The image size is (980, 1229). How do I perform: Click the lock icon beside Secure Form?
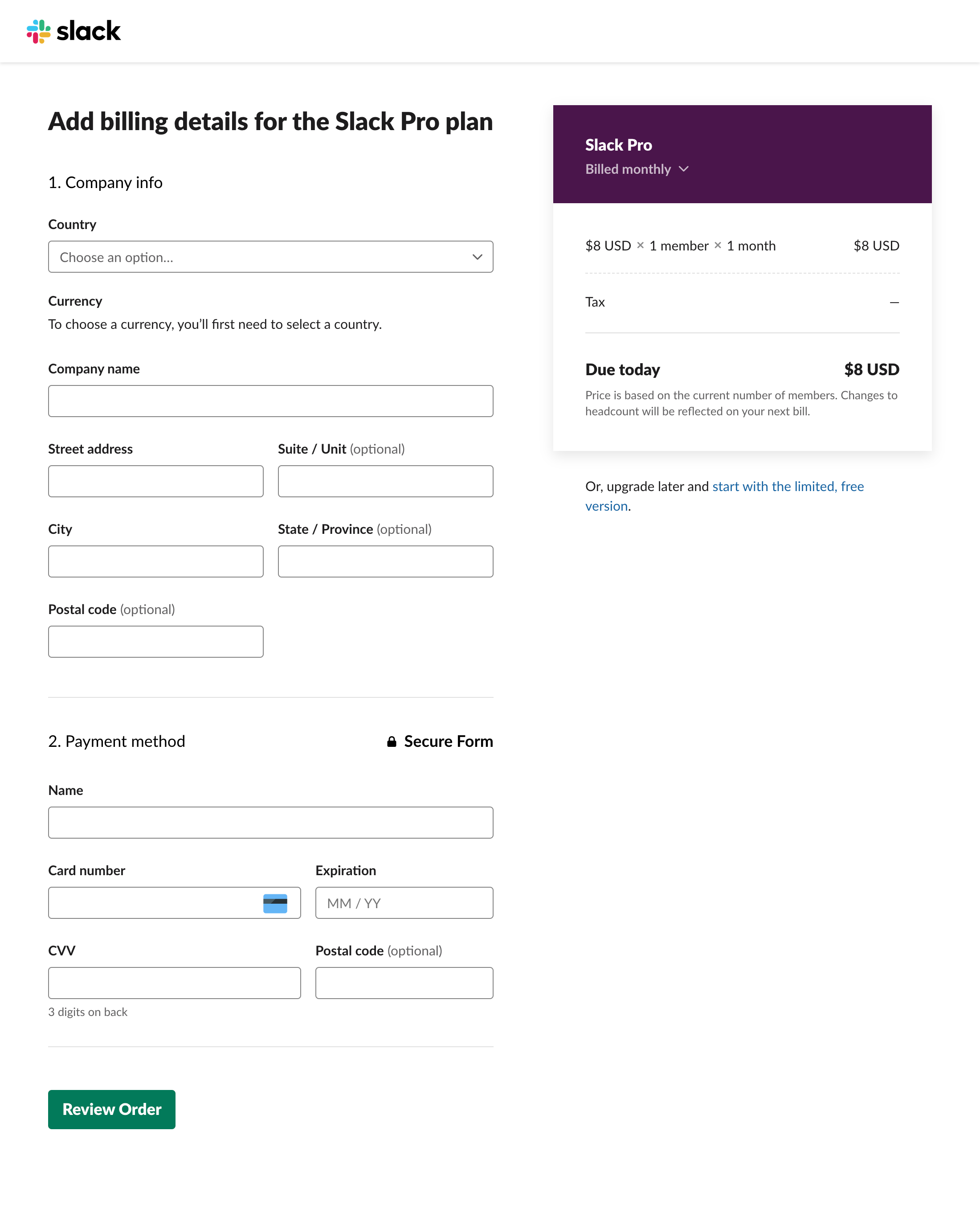point(392,741)
